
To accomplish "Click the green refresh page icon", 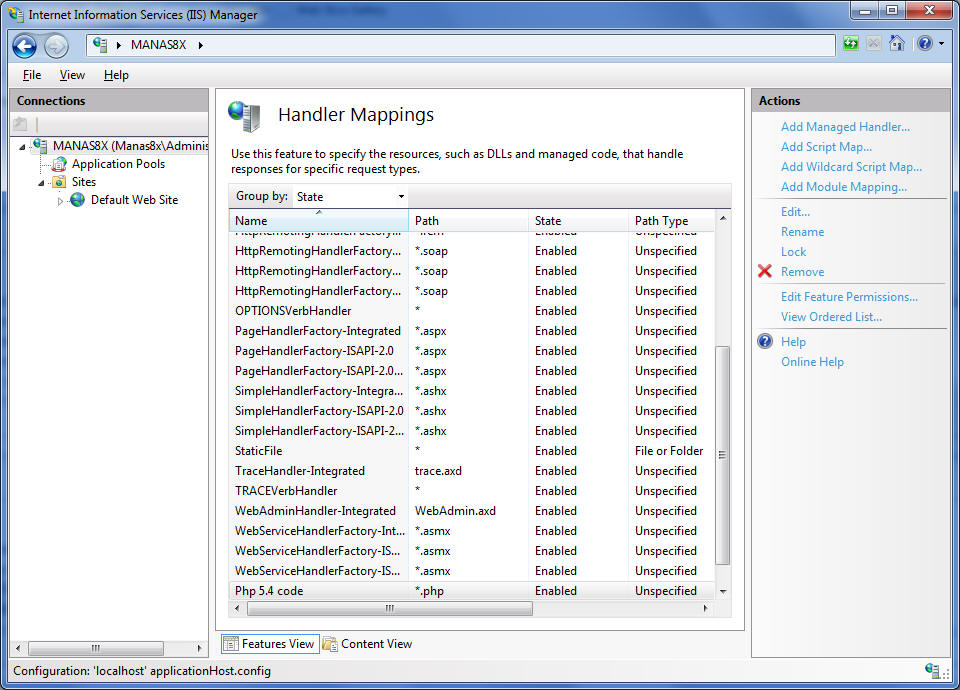I will pyautogui.click(x=850, y=43).
